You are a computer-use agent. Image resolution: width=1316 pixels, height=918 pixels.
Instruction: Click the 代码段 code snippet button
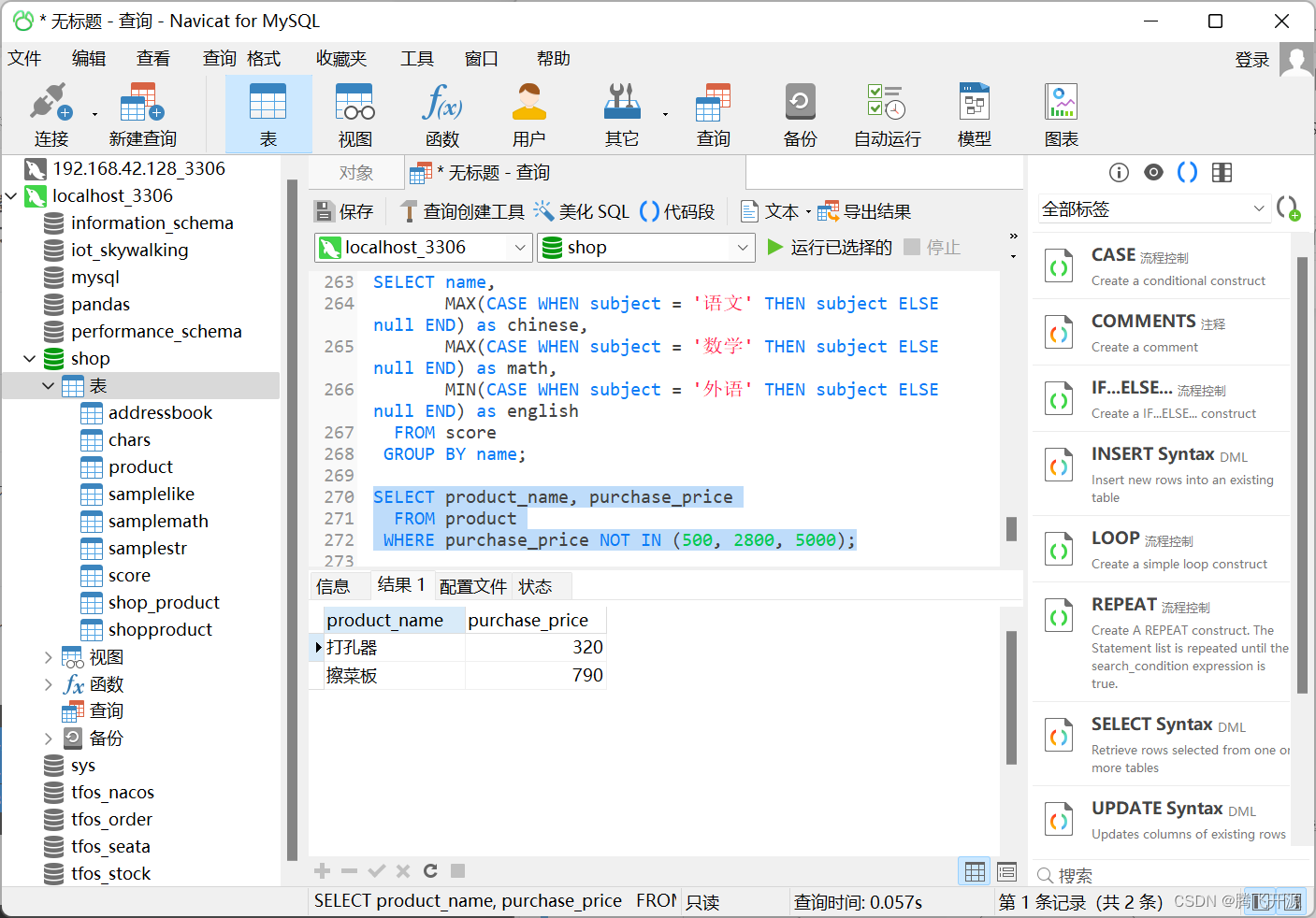pyautogui.click(x=678, y=212)
